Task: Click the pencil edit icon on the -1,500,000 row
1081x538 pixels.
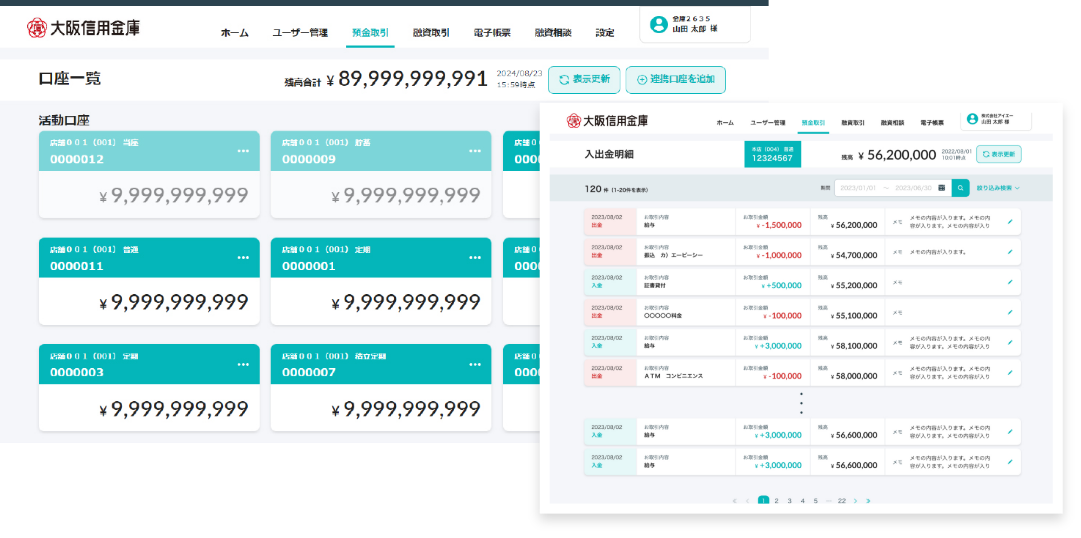Action: pyautogui.click(x=1009, y=223)
